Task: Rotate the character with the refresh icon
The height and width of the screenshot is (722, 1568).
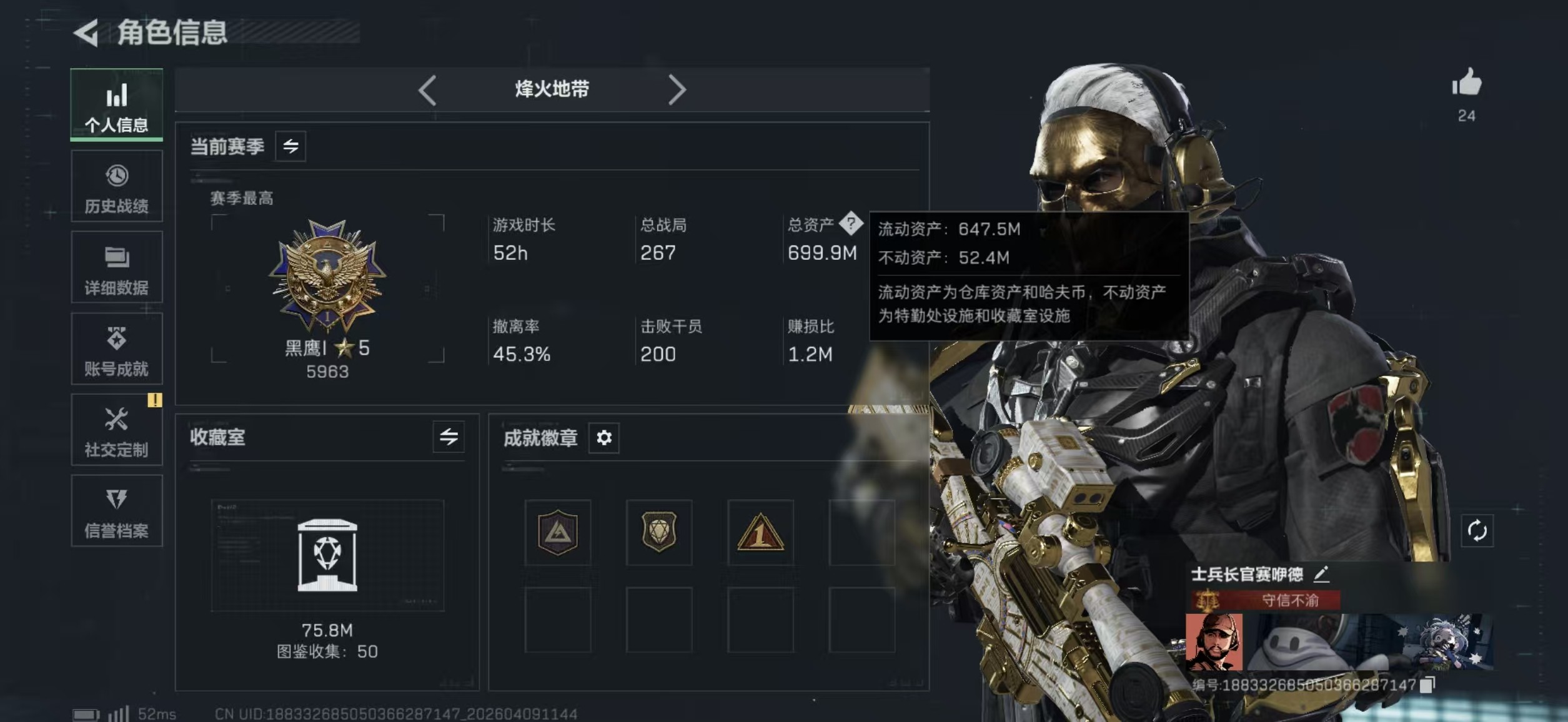Action: (1477, 531)
